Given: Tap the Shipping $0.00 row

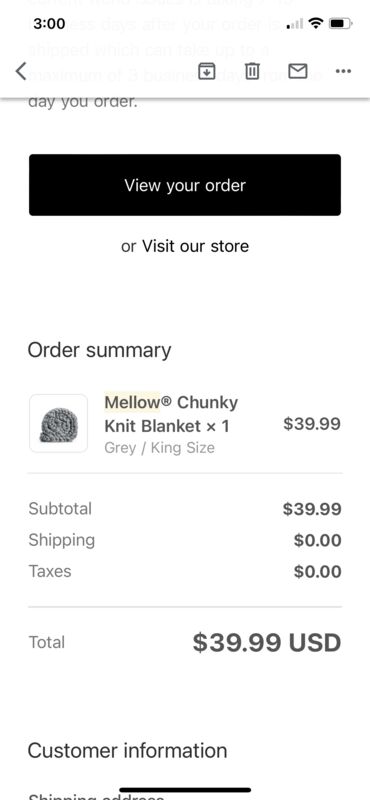Looking at the screenshot, I should tap(185, 540).
